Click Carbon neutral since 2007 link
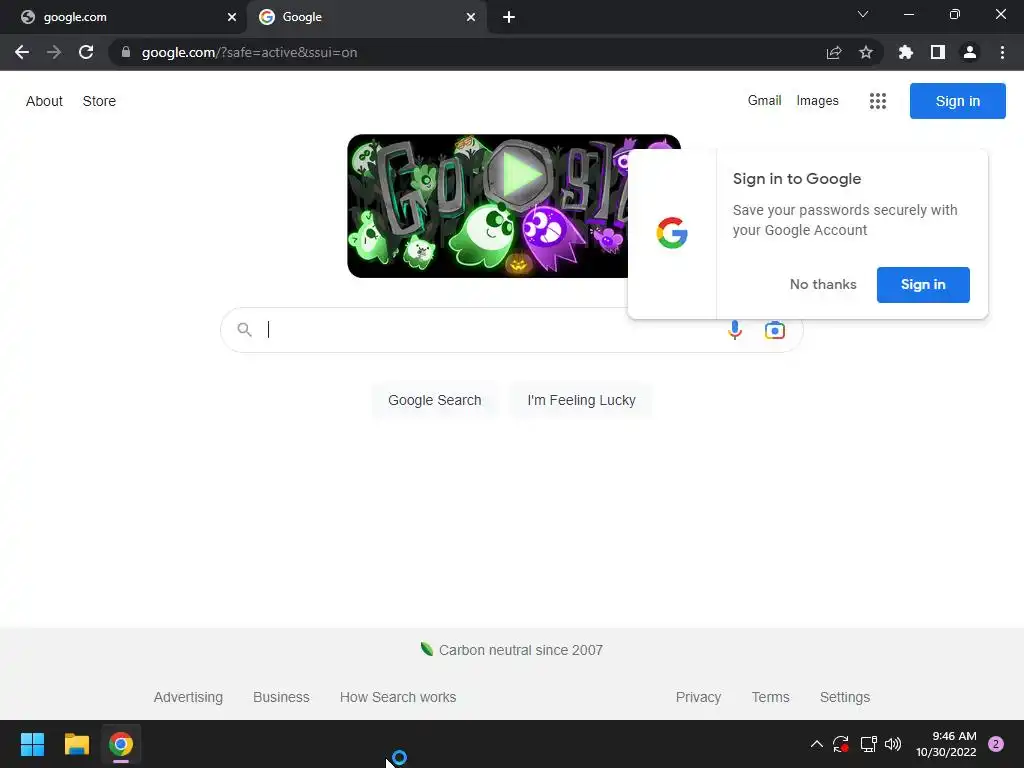The width and height of the screenshot is (1024, 768). pos(512,650)
